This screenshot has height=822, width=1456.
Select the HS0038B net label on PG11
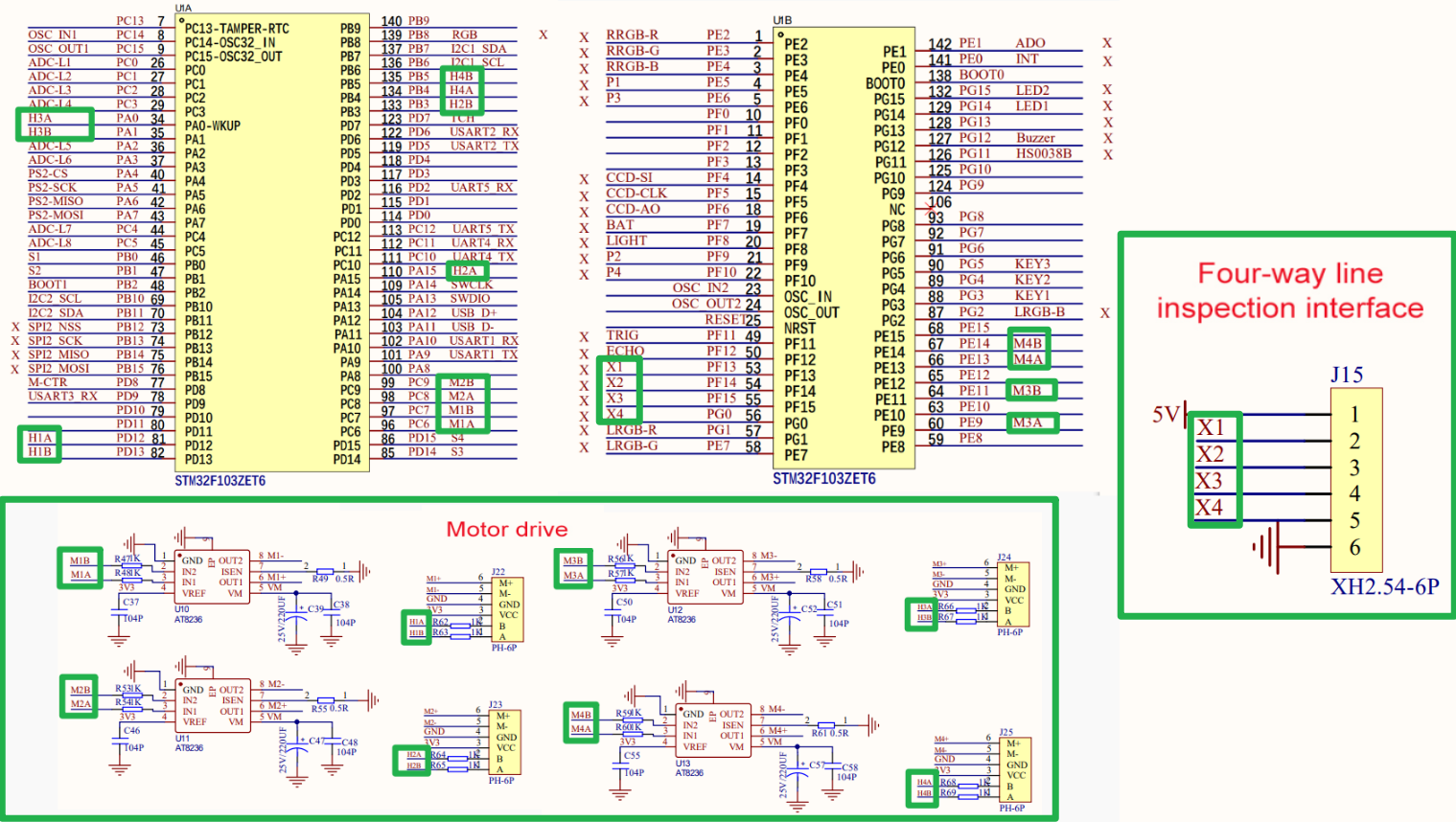(1044, 153)
